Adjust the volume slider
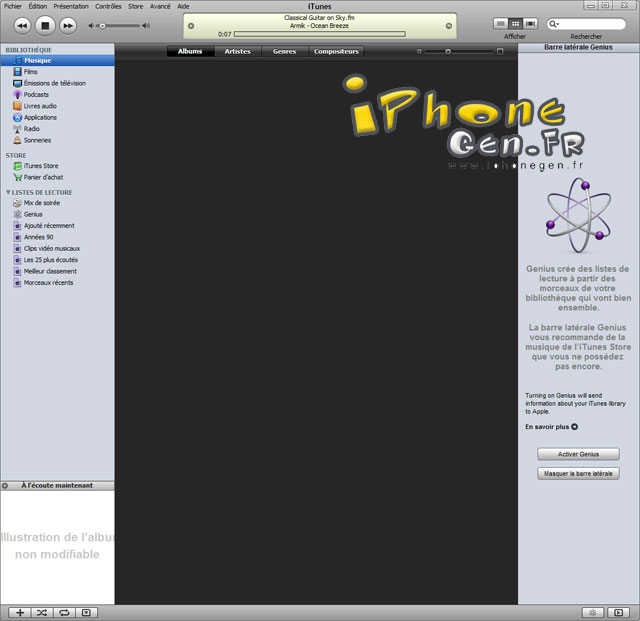This screenshot has width=640, height=621. [x=120, y=26]
